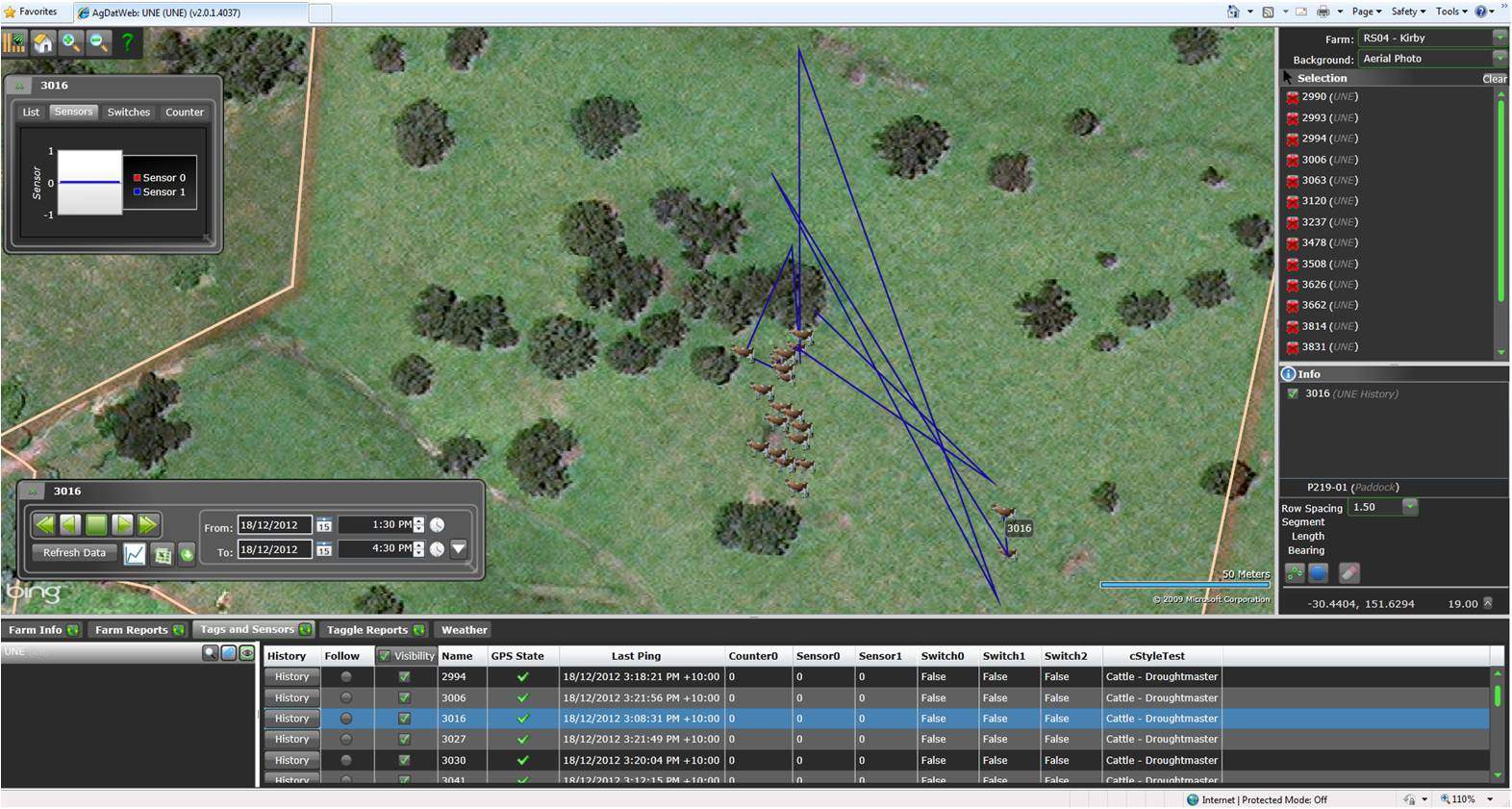Open the Farm dropdown showing RS04 - Kirby
Screen dimensions: 1512x809
point(1499,38)
